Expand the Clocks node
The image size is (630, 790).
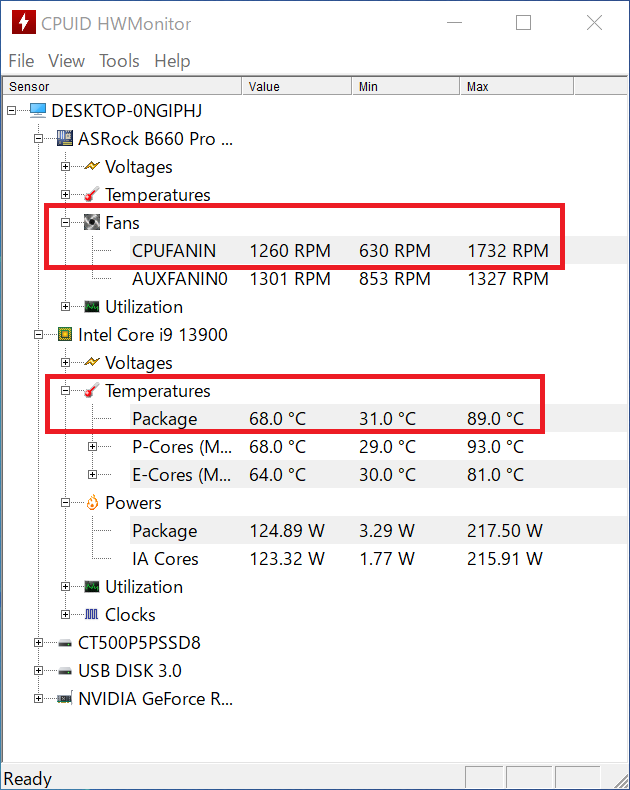click(x=65, y=614)
